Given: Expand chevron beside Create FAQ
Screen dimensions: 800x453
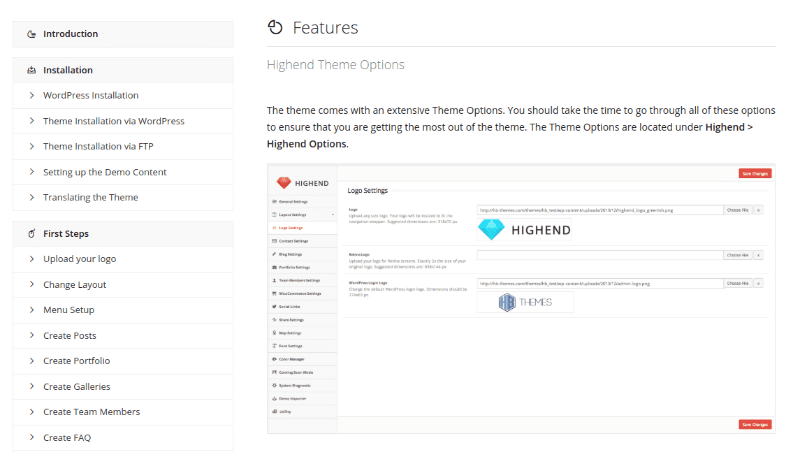Looking at the screenshot, I should tap(32, 437).
